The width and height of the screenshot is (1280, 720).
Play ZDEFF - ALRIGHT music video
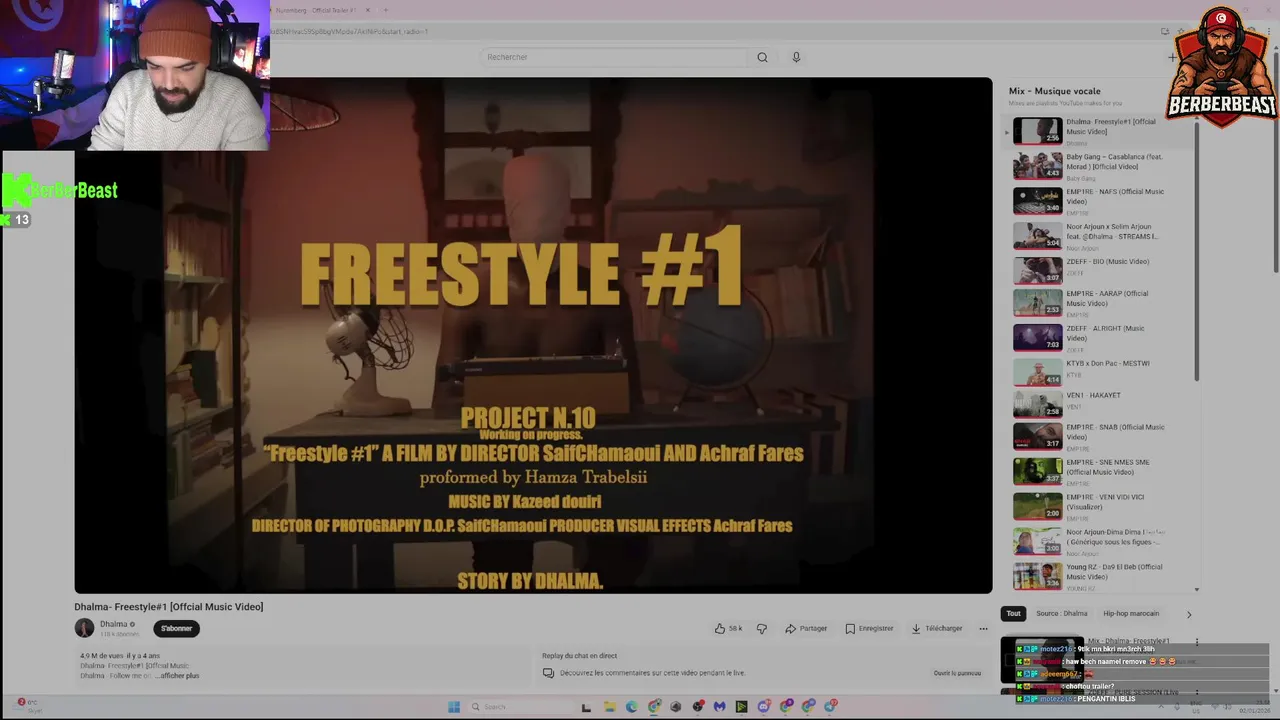1100,337
